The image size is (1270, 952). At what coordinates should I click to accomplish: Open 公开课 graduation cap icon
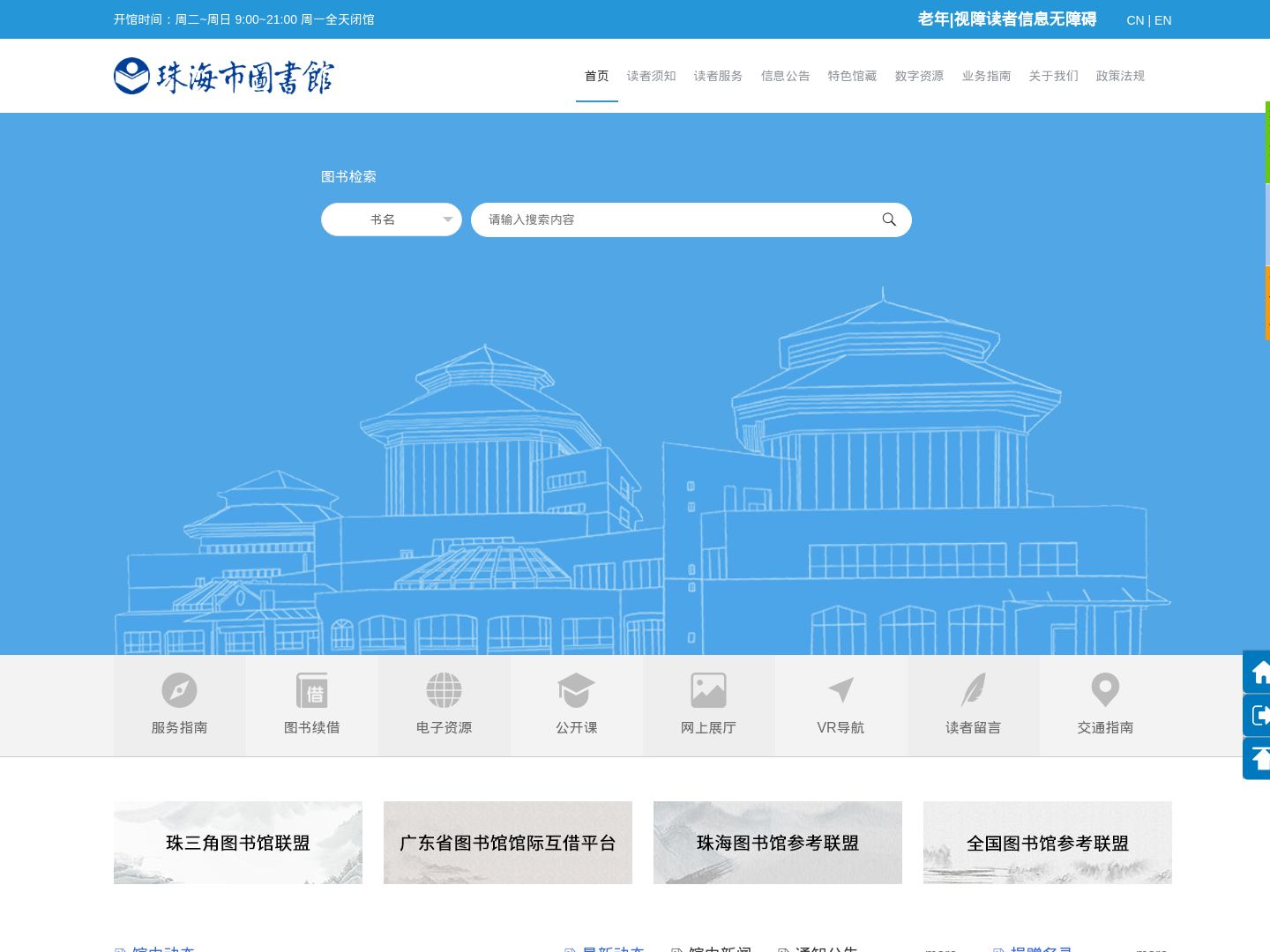tap(576, 690)
